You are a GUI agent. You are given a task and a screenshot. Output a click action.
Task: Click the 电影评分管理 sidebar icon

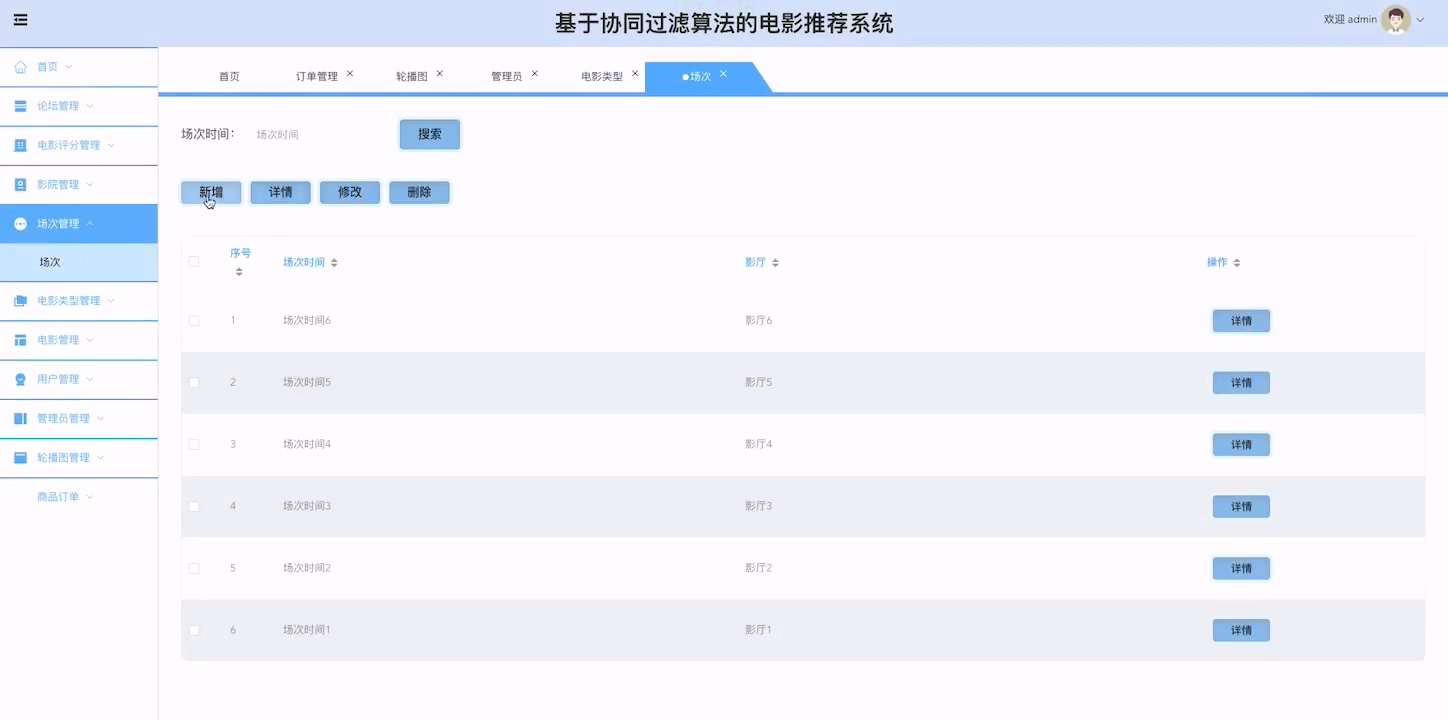(x=20, y=145)
